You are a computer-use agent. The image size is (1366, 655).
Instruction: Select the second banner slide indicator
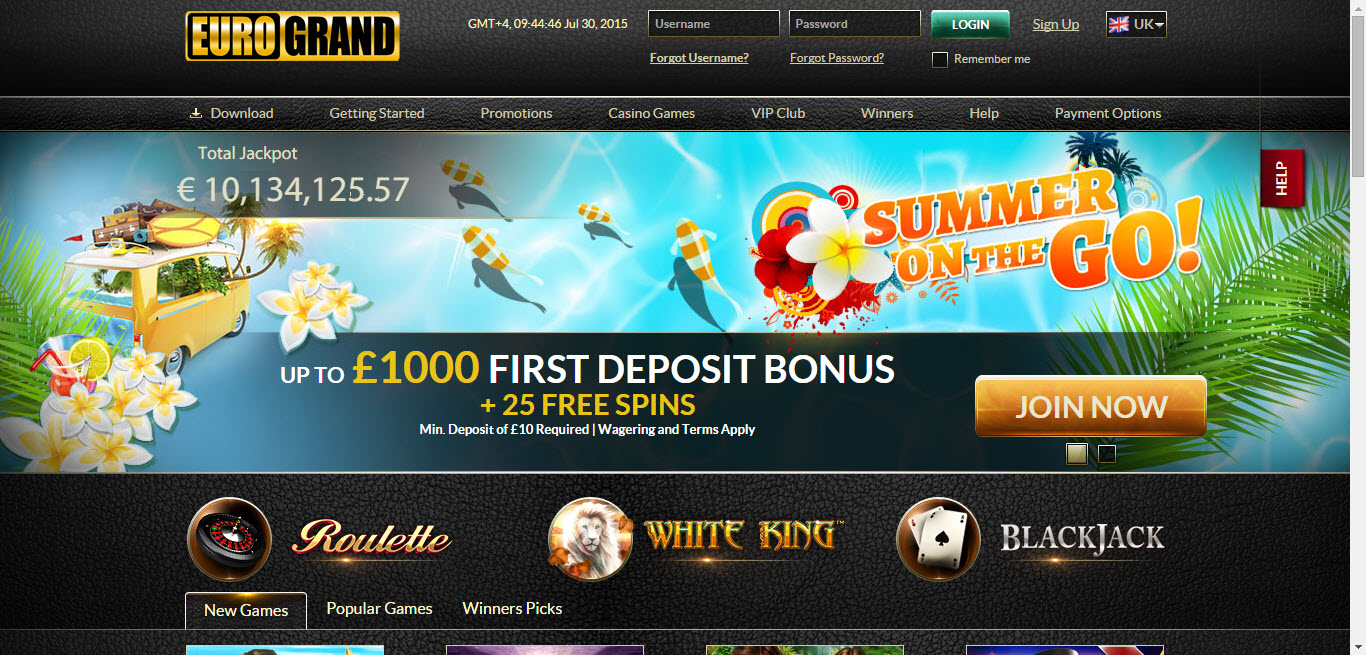coord(1107,454)
